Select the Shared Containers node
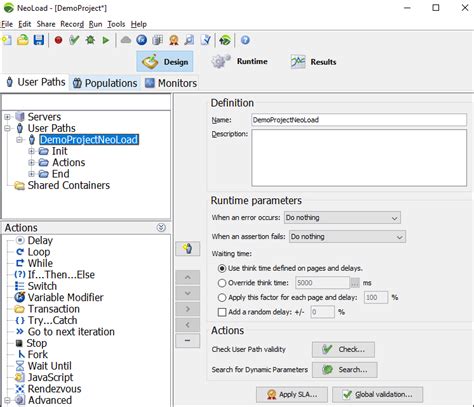This screenshot has width=474, height=407. point(69,185)
